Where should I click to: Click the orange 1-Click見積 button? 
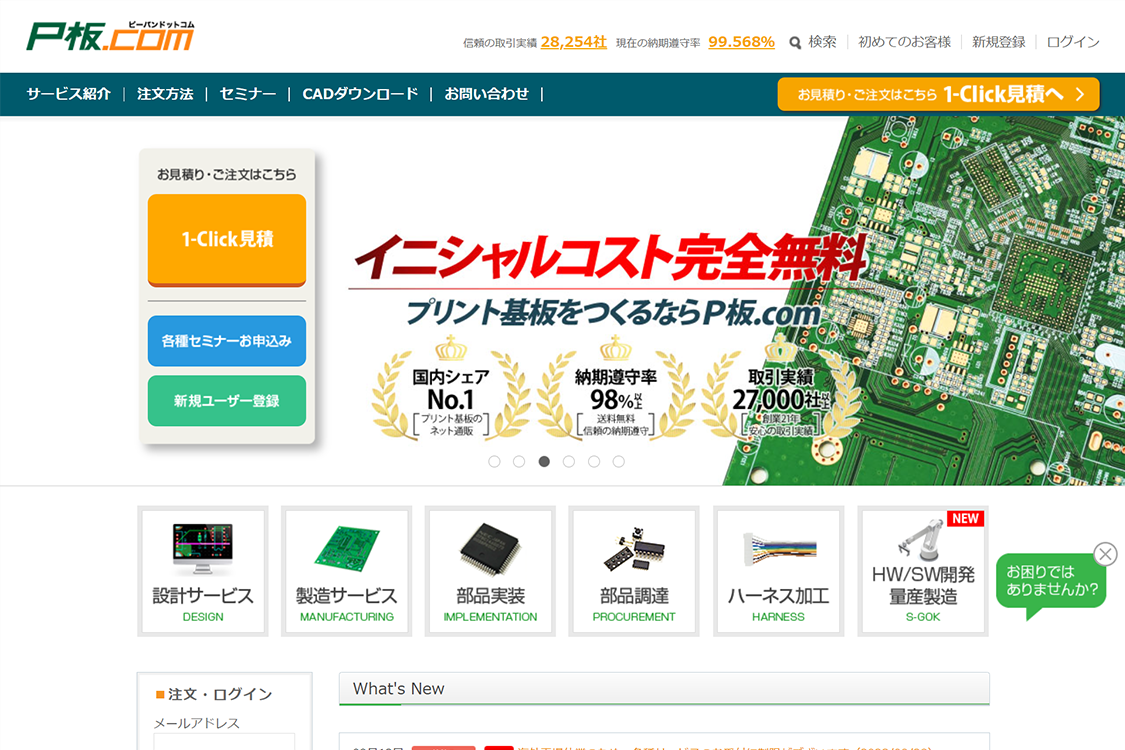click(x=227, y=239)
